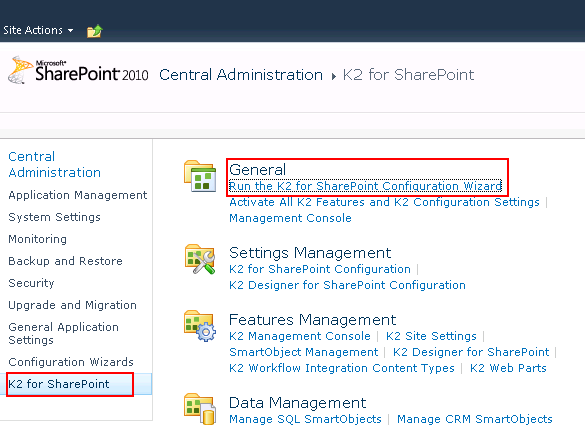Open K2 Web Parts link
Screen dimensions: 585x439
(508, 368)
